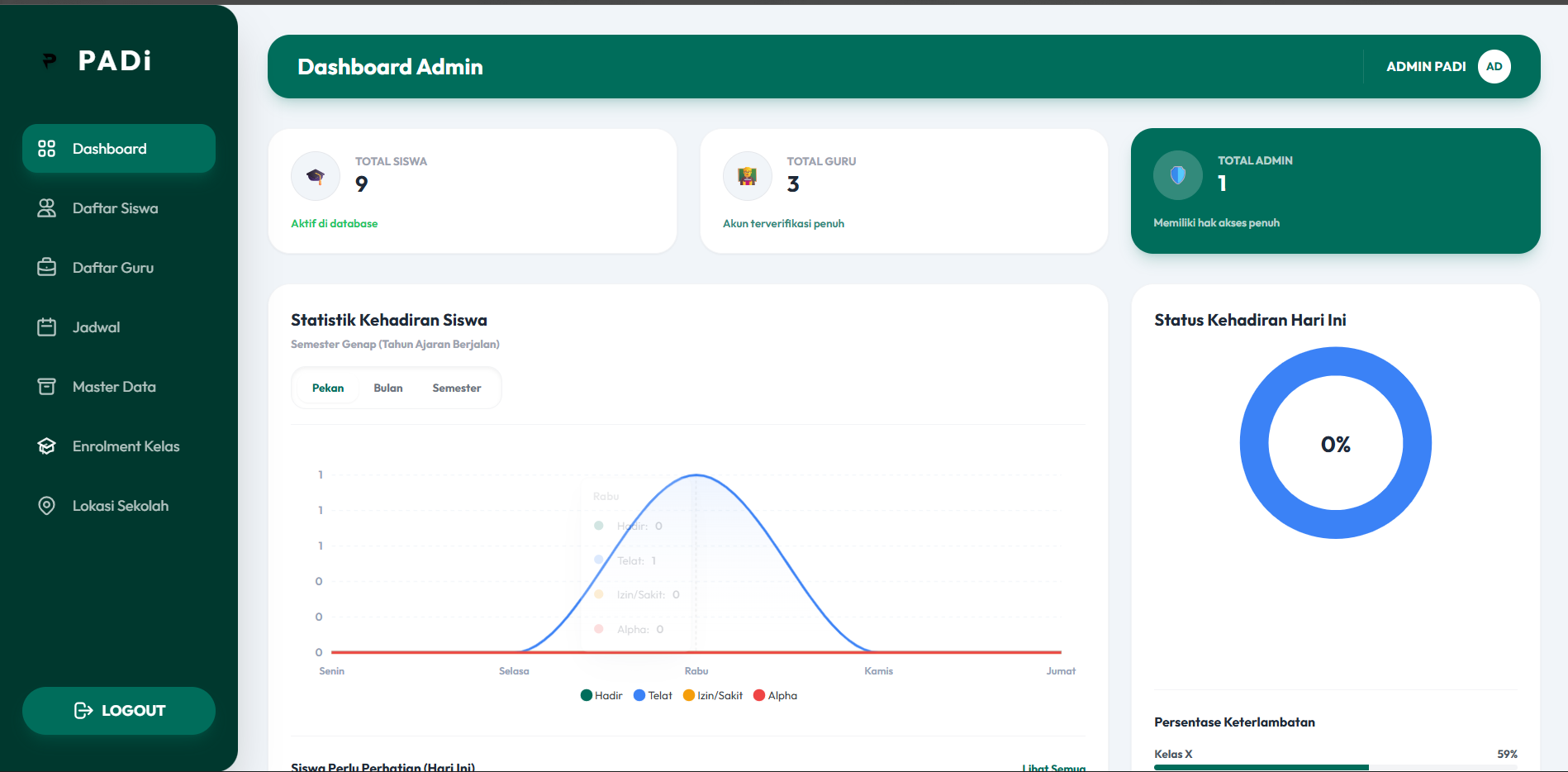This screenshot has height=772, width=1568.
Task: Open the Enrolment Kelas page
Action: point(119,446)
